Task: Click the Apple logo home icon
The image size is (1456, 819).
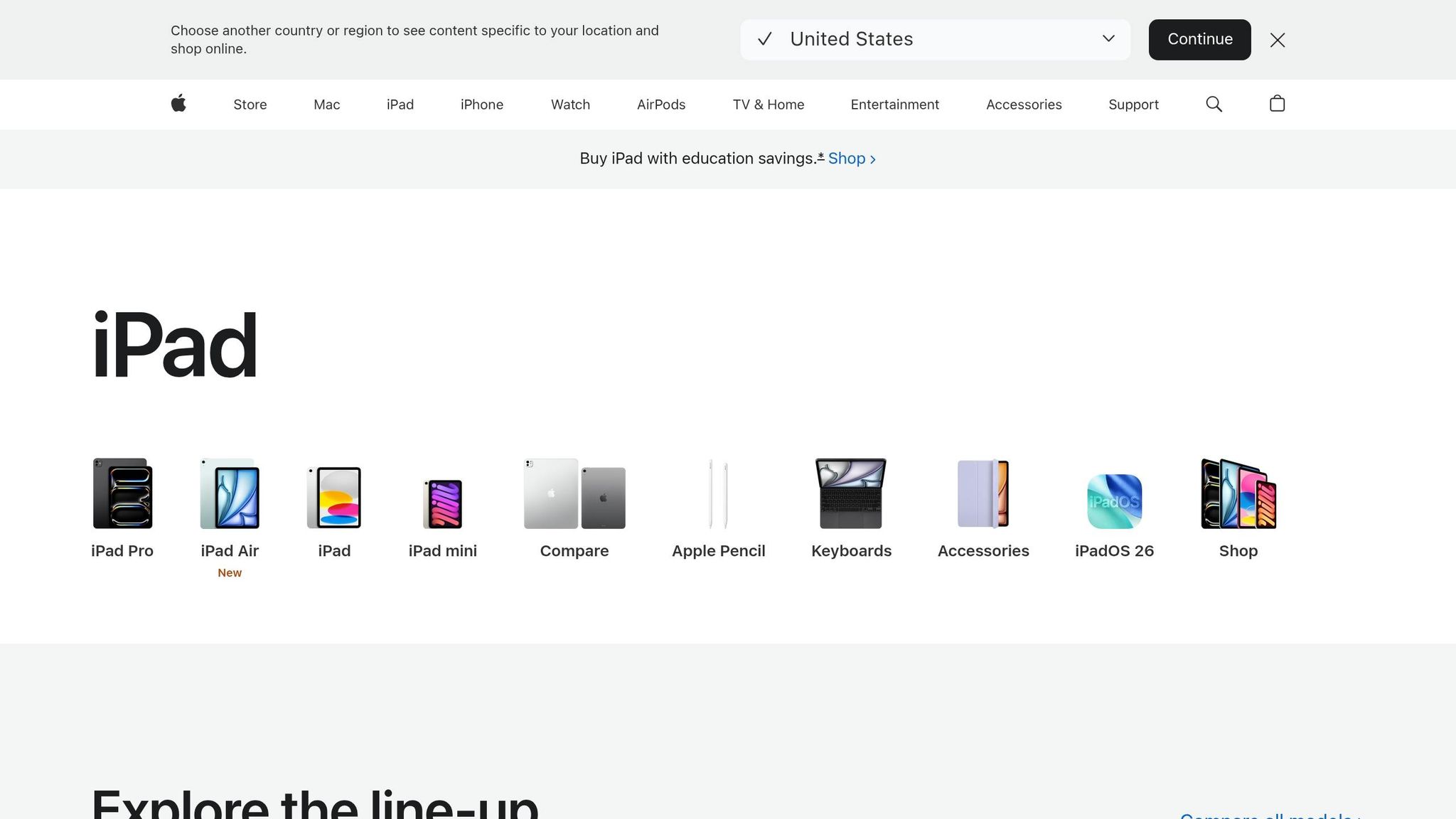Action: [178, 104]
